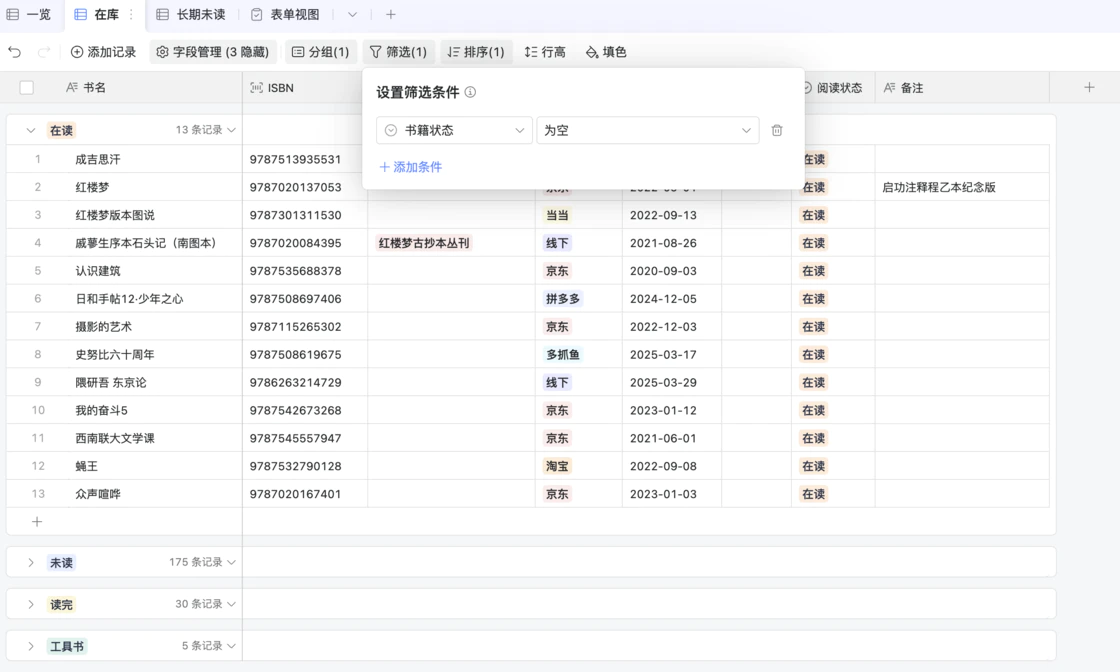Open the 书籍状态 field dropdown
This screenshot has width=1120, height=672.
[454, 130]
